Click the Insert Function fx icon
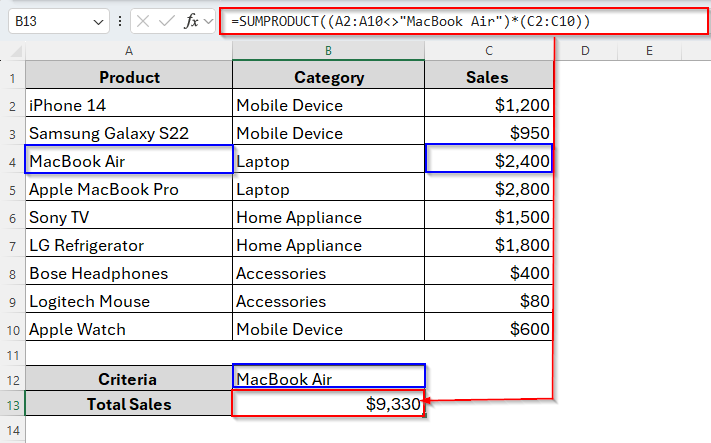The height and width of the screenshot is (443, 711). click(x=191, y=20)
